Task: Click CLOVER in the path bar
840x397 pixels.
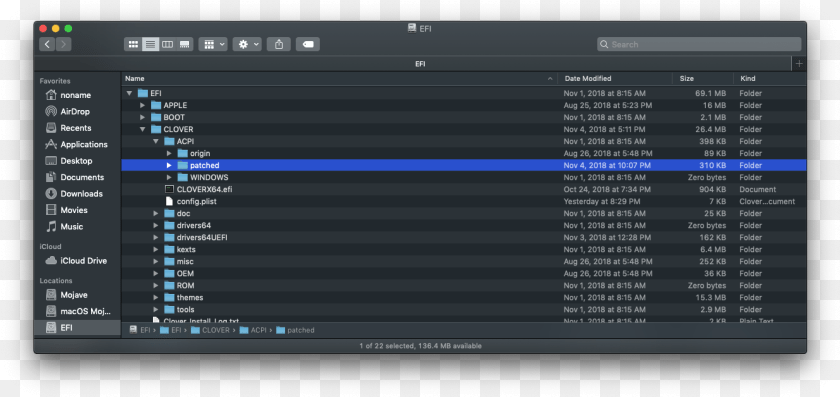Action: (x=210, y=331)
